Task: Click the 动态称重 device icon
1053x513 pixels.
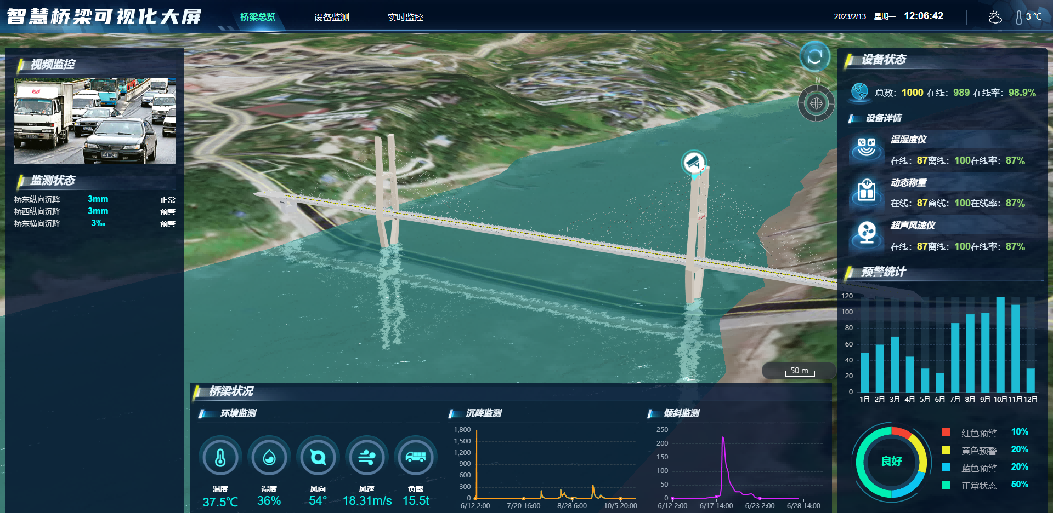Action: pos(864,191)
